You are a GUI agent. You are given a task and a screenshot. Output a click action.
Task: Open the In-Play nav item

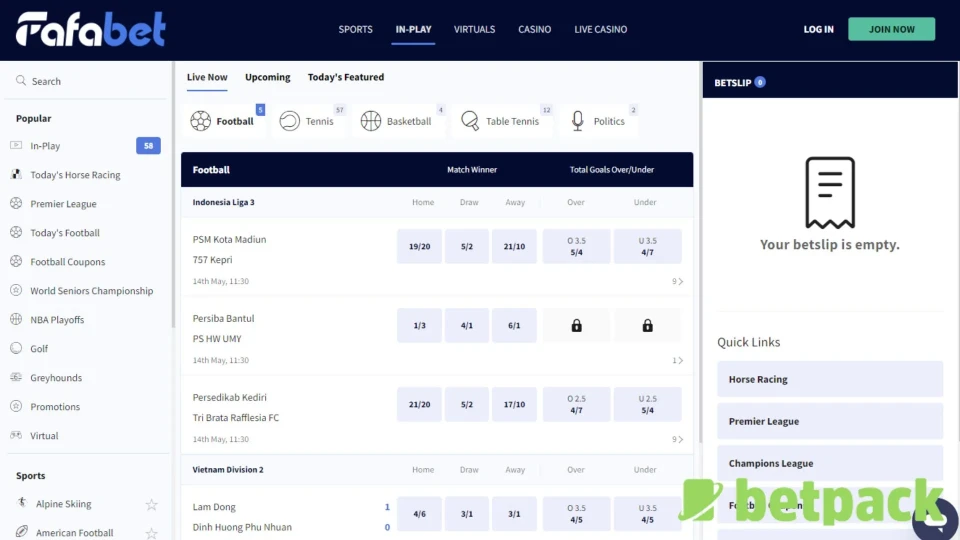[413, 29]
